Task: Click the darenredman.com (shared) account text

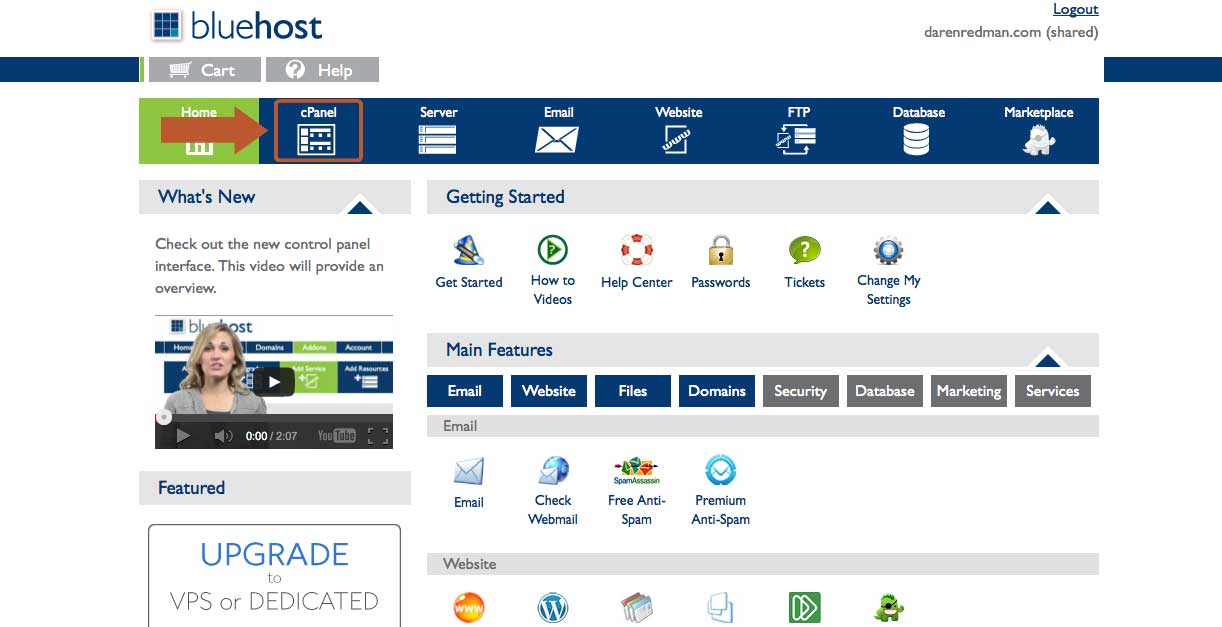Action: pos(1011,32)
